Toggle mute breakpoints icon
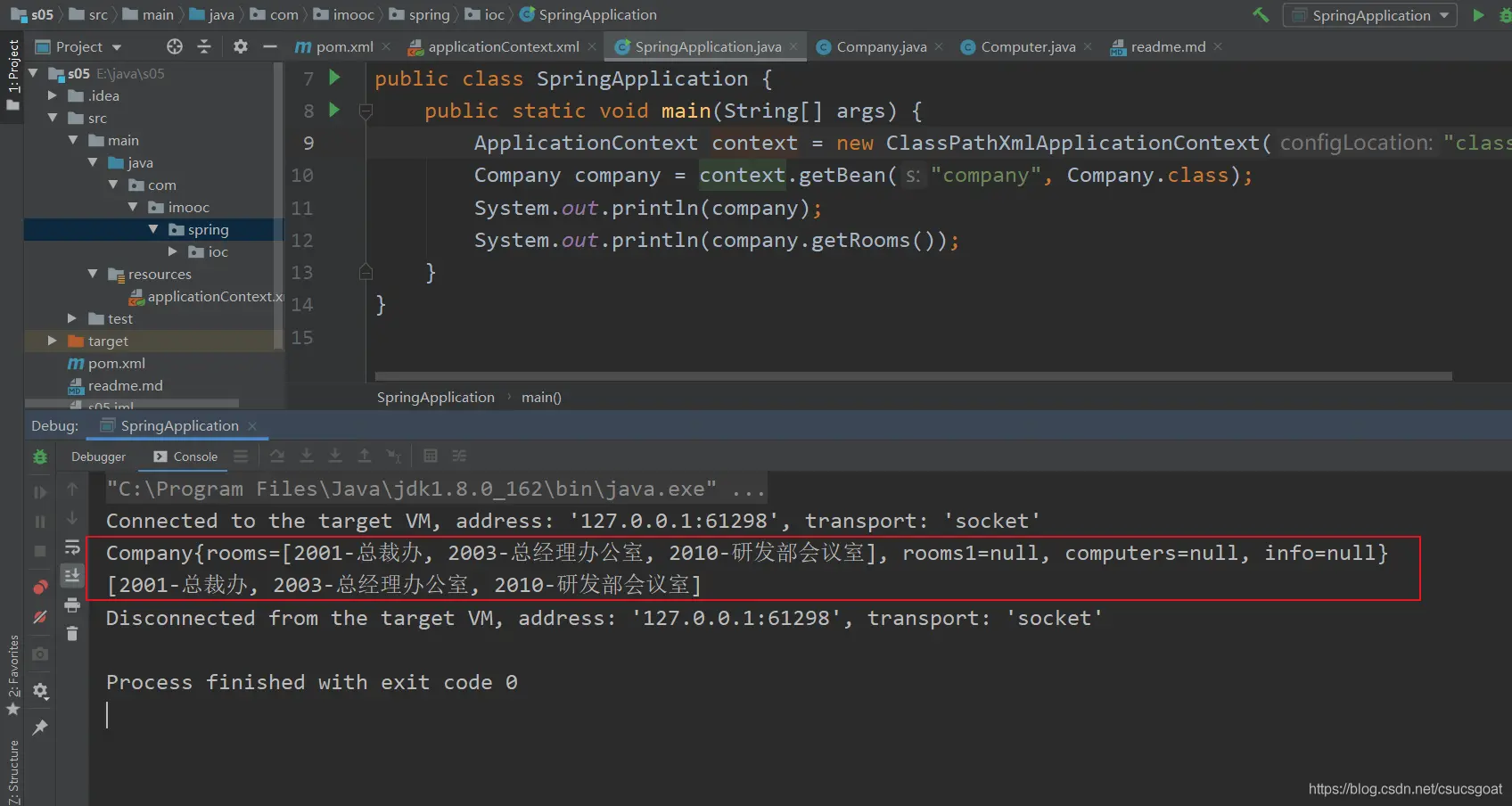Viewport: 1512px width, 806px height. 40,617
